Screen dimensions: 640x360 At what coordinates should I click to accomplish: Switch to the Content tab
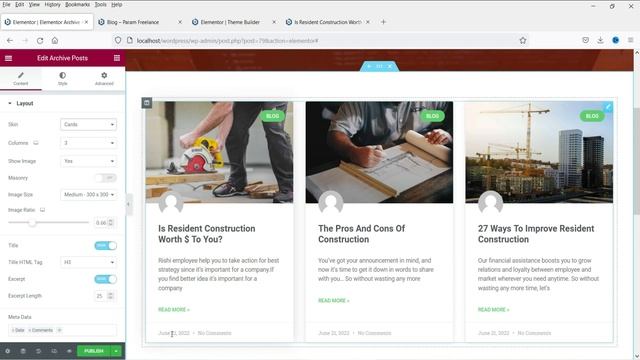point(21,78)
